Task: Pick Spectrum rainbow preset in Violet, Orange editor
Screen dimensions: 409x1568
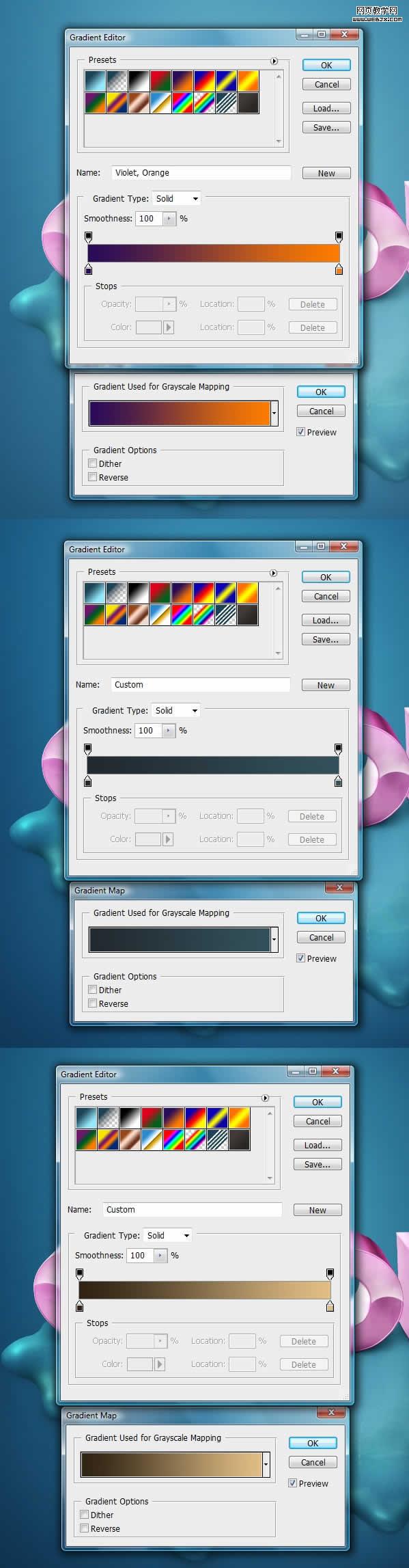Action: (182, 103)
